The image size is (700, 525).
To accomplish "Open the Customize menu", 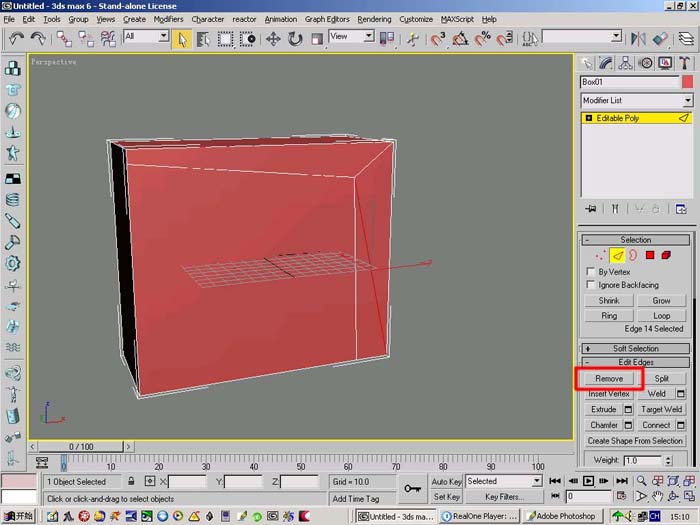I will 416,19.
